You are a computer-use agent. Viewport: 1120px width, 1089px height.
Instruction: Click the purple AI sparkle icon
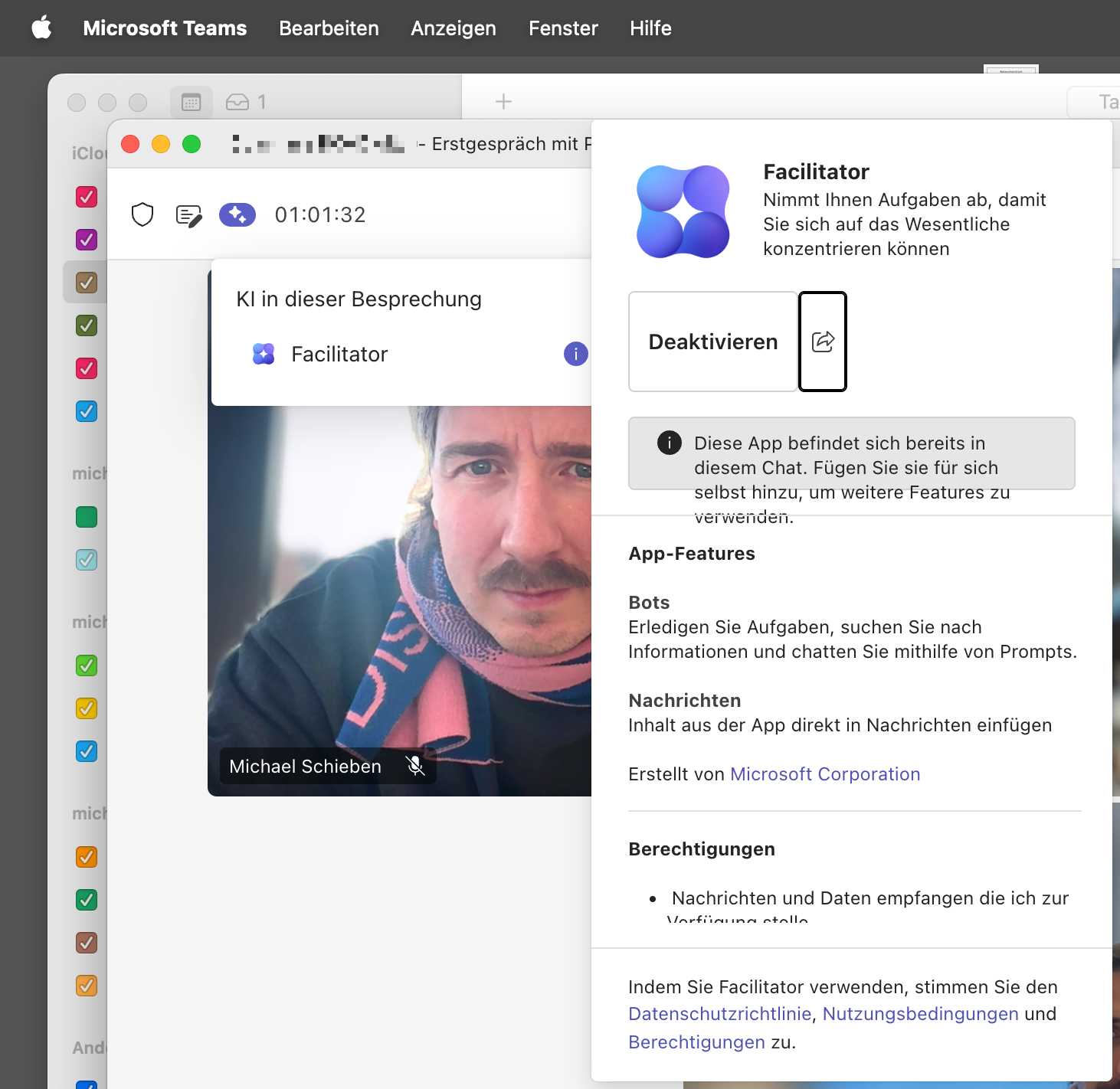coord(237,215)
